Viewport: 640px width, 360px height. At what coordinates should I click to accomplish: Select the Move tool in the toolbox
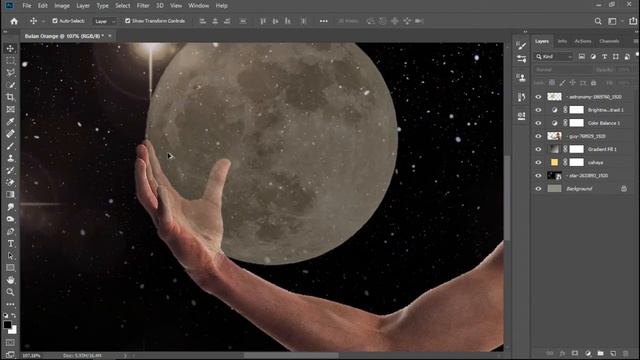point(10,48)
